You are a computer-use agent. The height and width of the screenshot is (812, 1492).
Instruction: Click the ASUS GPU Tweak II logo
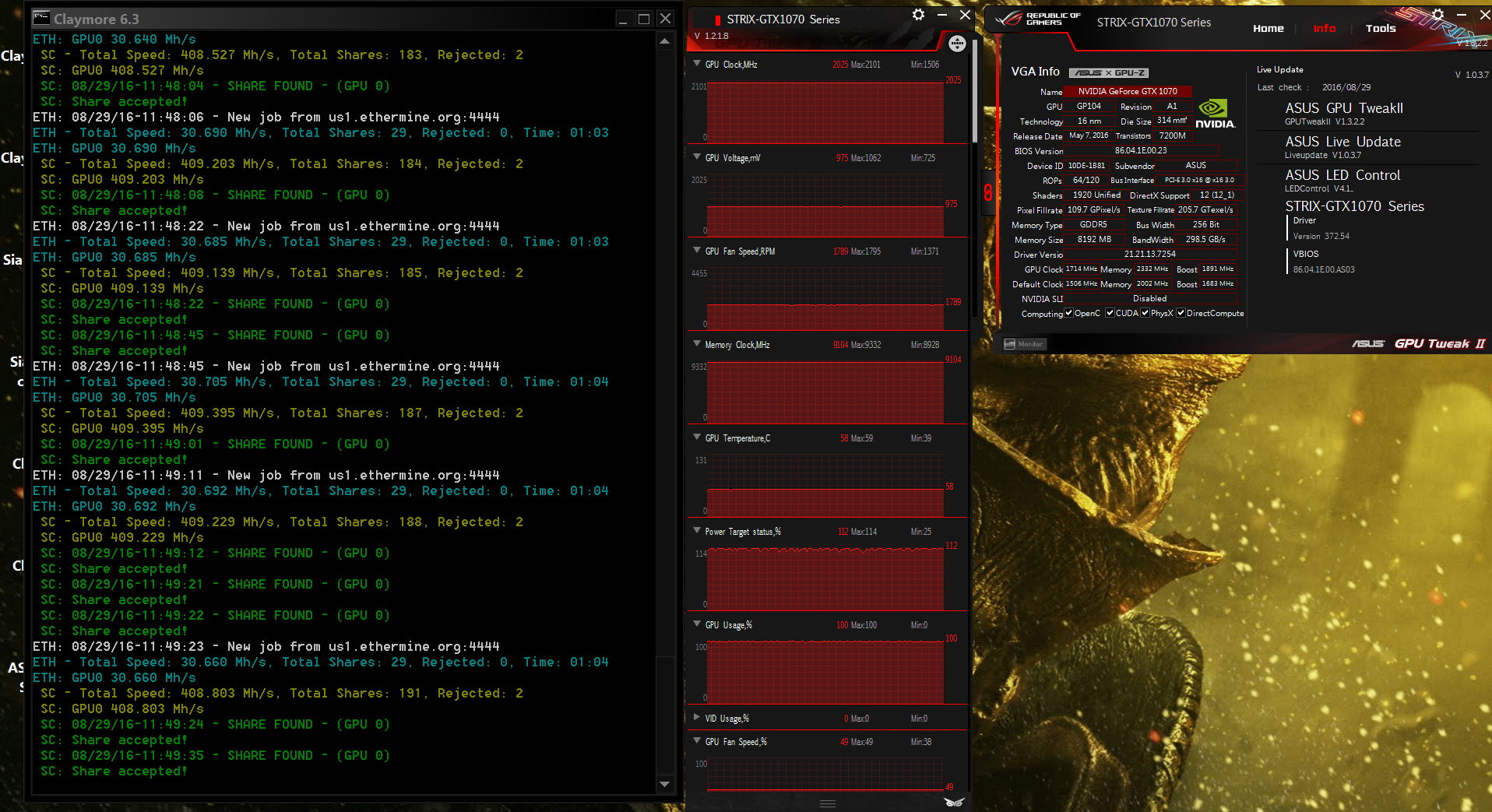(x=1419, y=343)
